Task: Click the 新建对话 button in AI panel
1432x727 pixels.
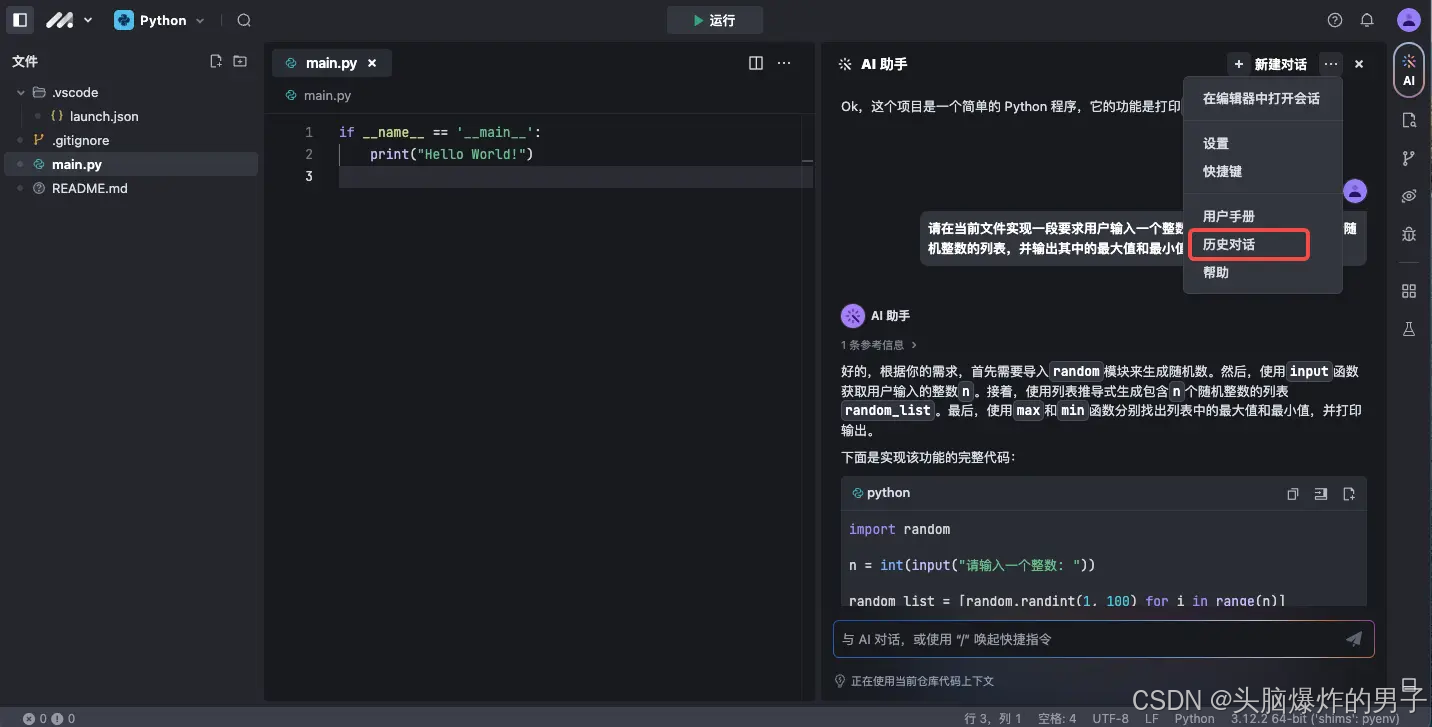Action: click(1280, 62)
